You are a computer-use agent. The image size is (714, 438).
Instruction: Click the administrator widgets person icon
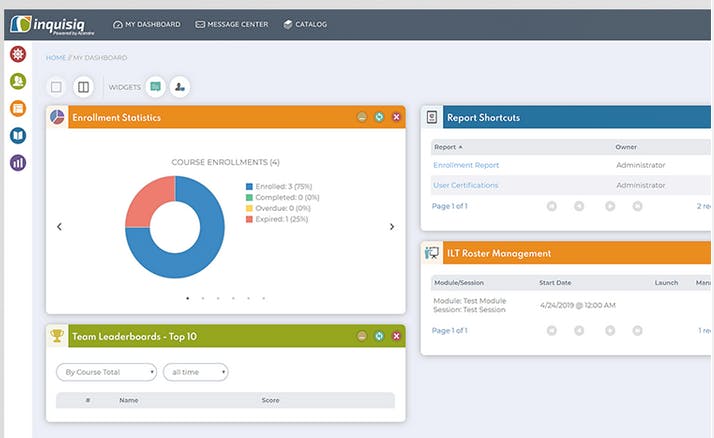pos(179,87)
